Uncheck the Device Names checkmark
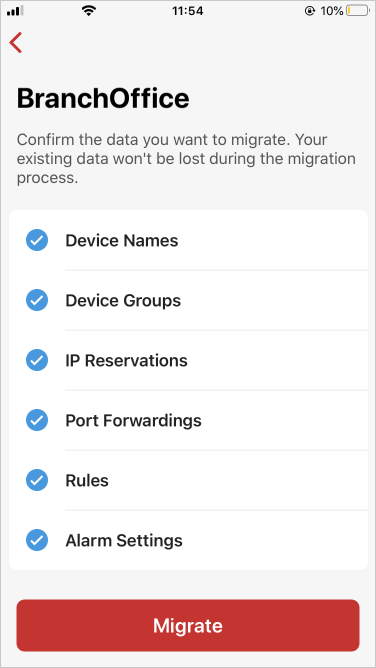The width and height of the screenshot is (376, 668). pyautogui.click(x=37, y=240)
